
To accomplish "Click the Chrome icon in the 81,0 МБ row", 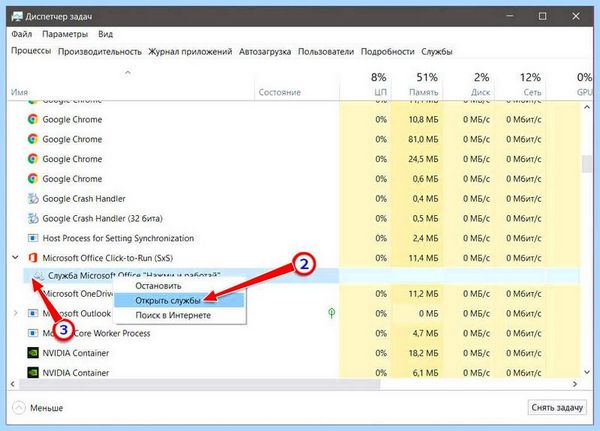I will point(33,139).
